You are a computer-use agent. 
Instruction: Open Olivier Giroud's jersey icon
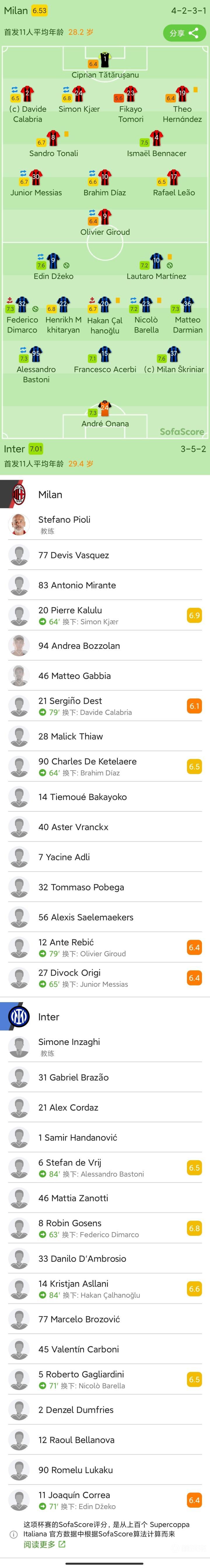tap(105, 217)
